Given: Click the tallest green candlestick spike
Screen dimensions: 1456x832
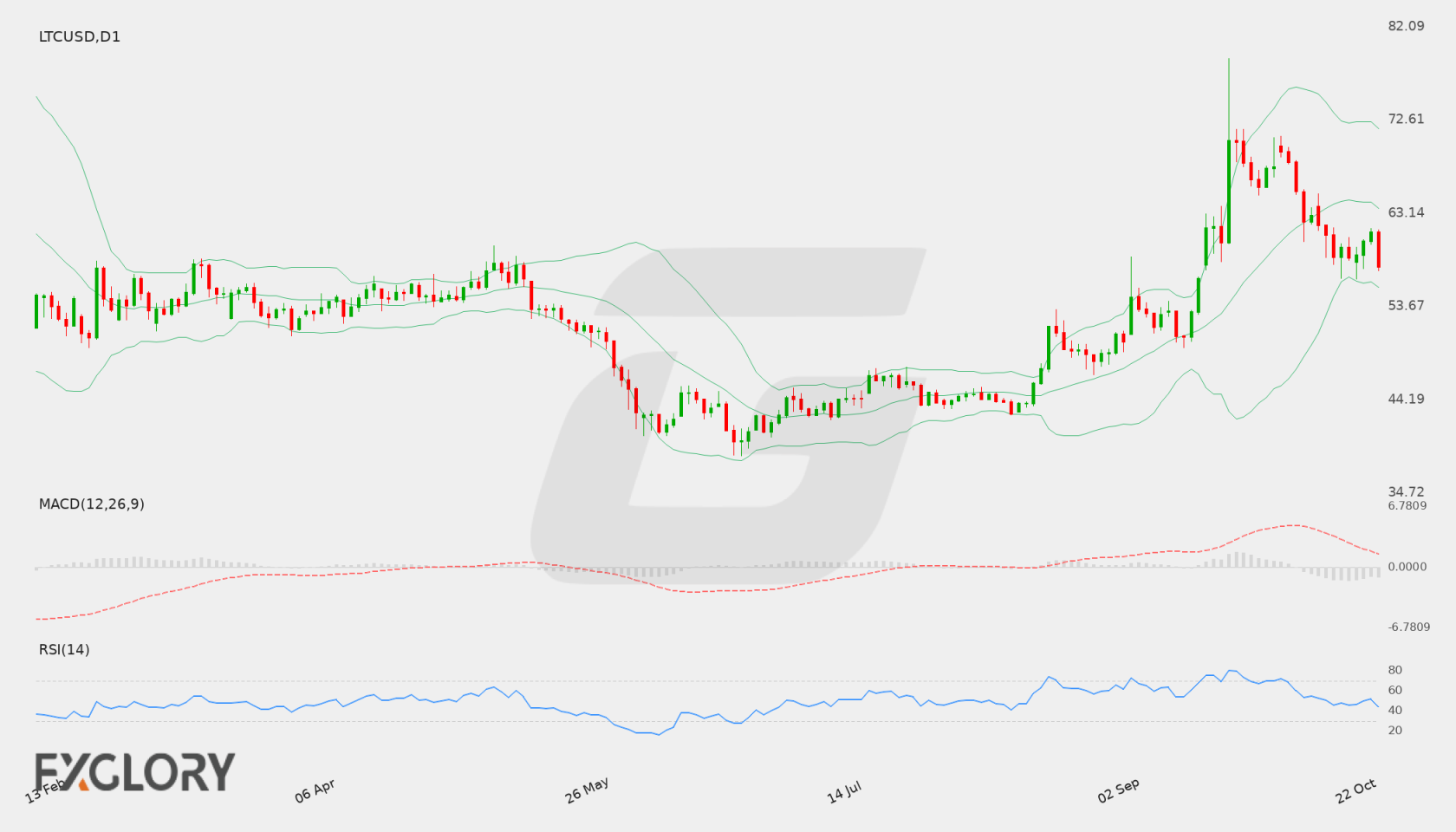Looking at the screenshot, I should coord(1229,151).
